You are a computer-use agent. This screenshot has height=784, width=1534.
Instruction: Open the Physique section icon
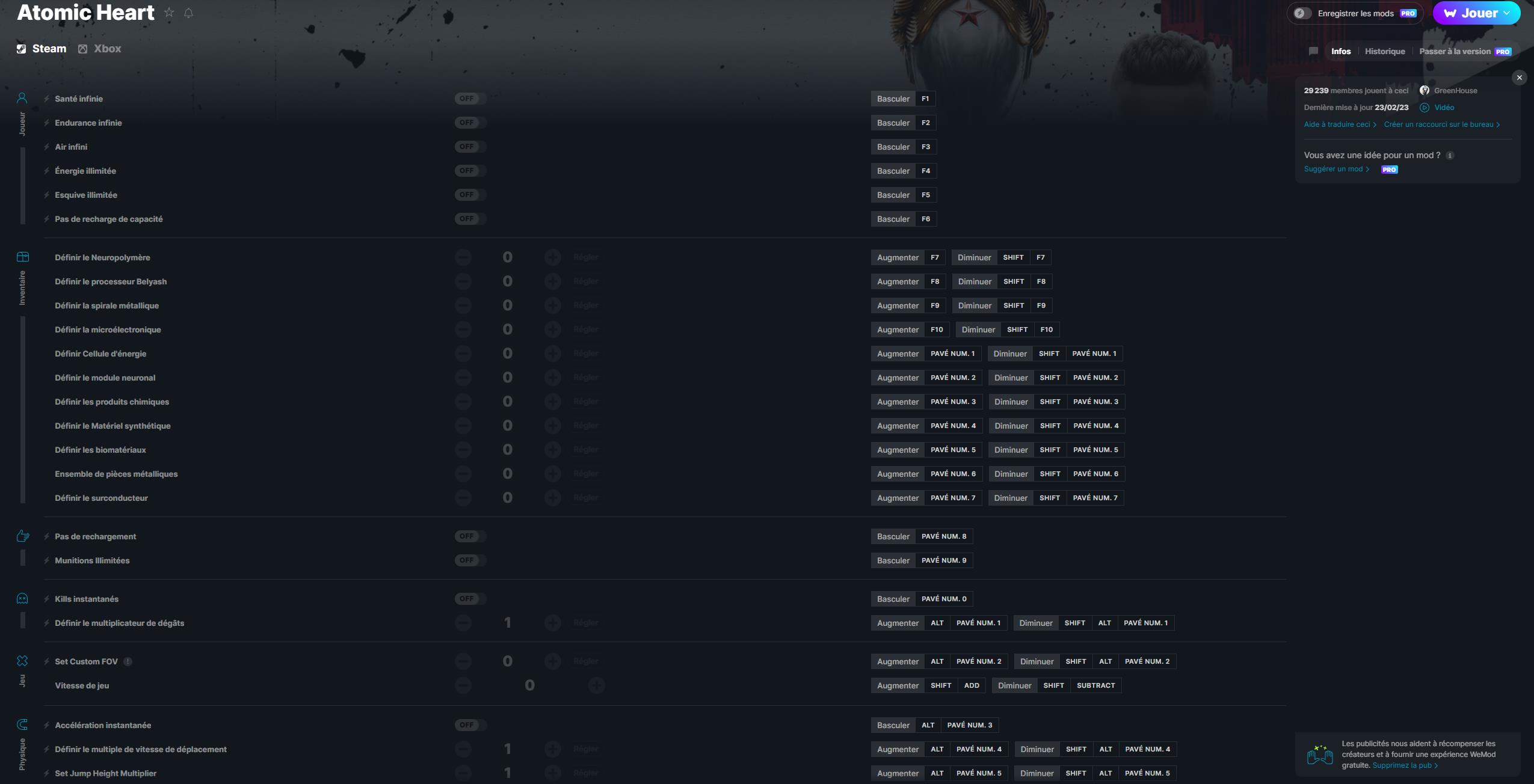pyautogui.click(x=22, y=724)
